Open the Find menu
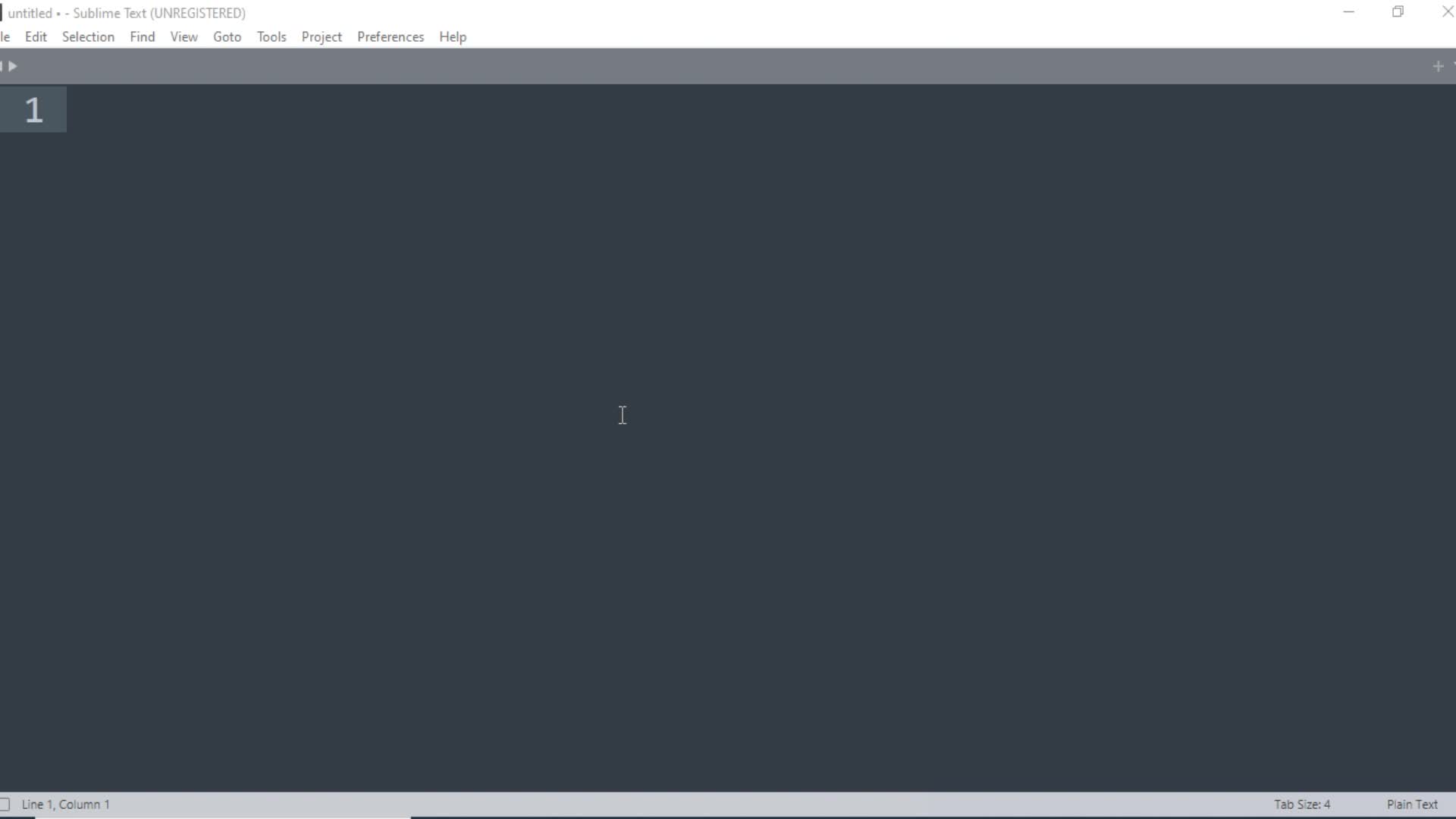Image resolution: width=1456 pixels, height=819 pixels. 142,36
